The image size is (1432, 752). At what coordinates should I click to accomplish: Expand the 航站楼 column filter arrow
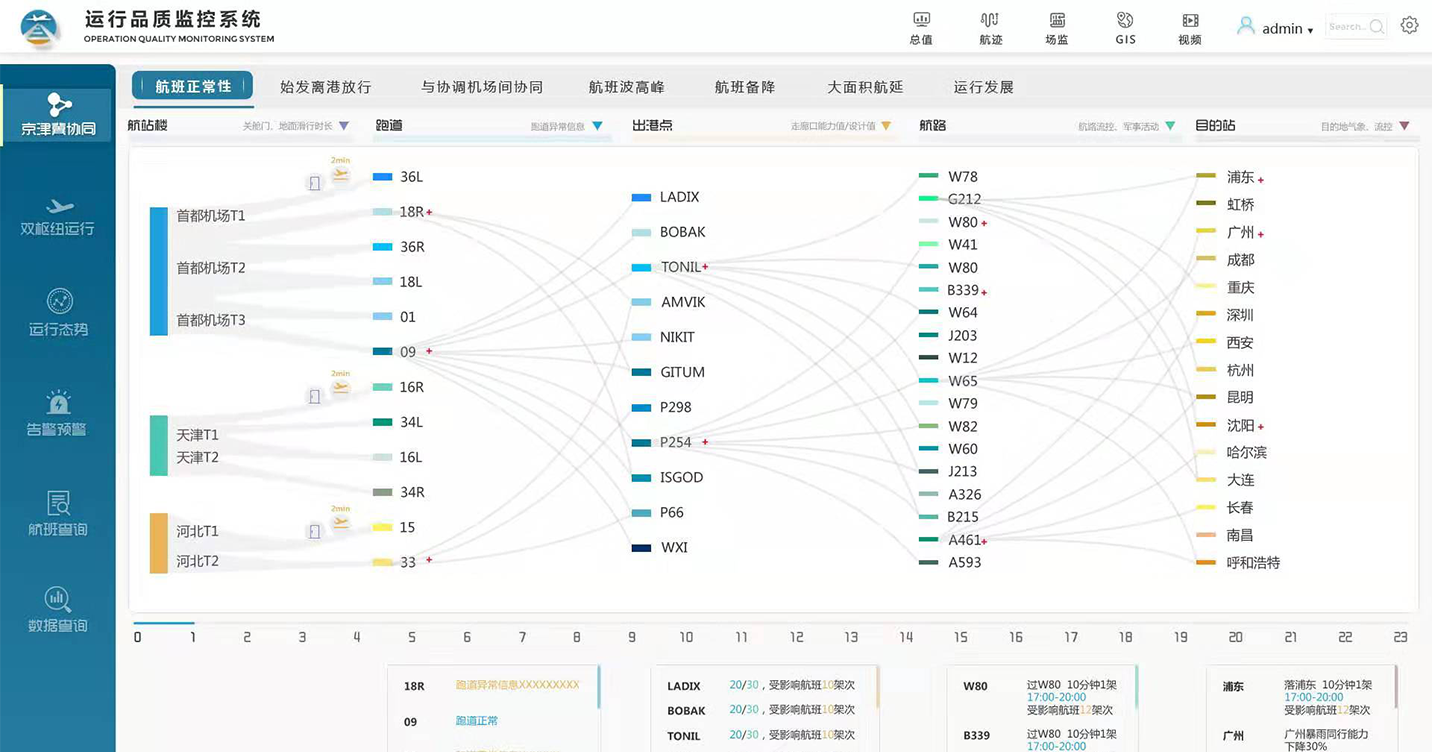pyautogui.click(x=344, y=126)
